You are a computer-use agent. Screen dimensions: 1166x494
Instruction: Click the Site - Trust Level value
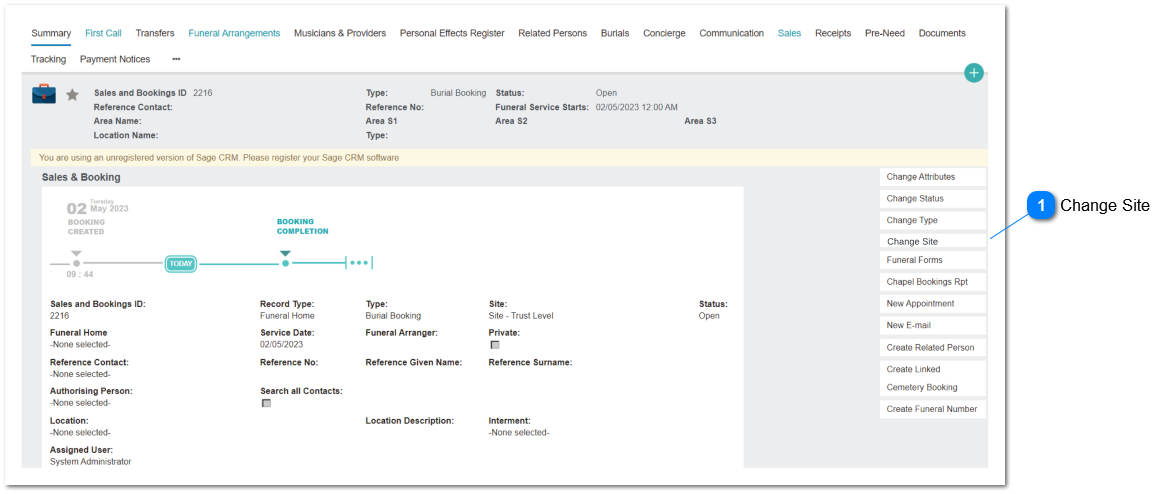click(521, 315)
